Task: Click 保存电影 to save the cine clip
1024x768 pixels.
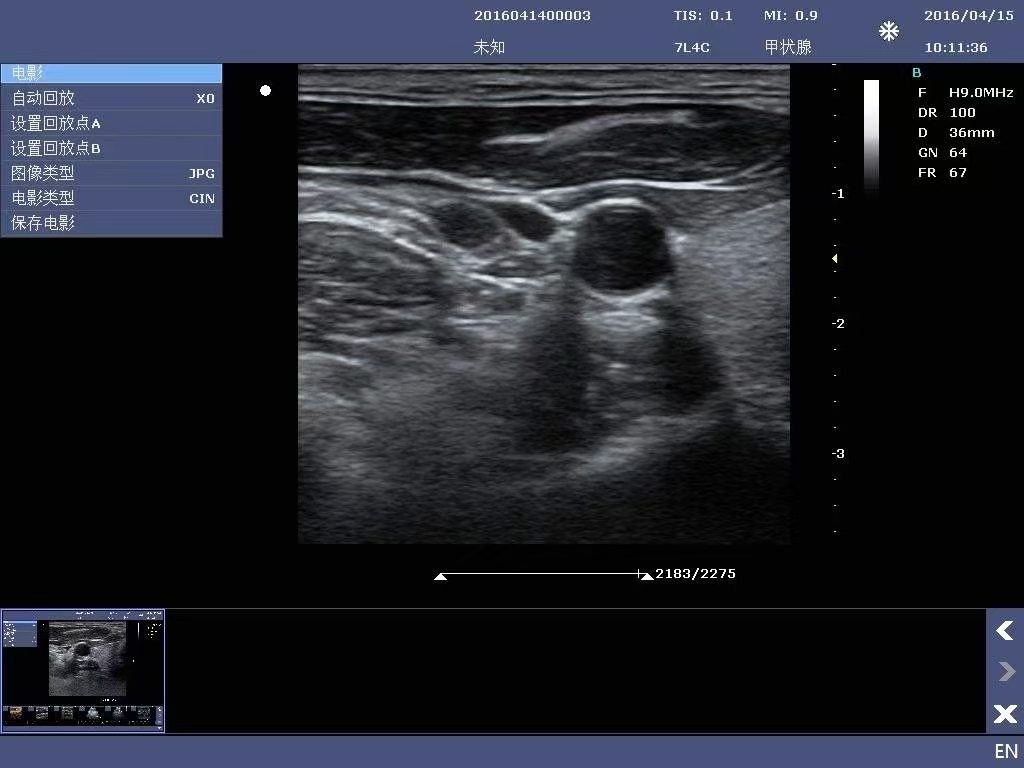Action: tap(42, 223)
